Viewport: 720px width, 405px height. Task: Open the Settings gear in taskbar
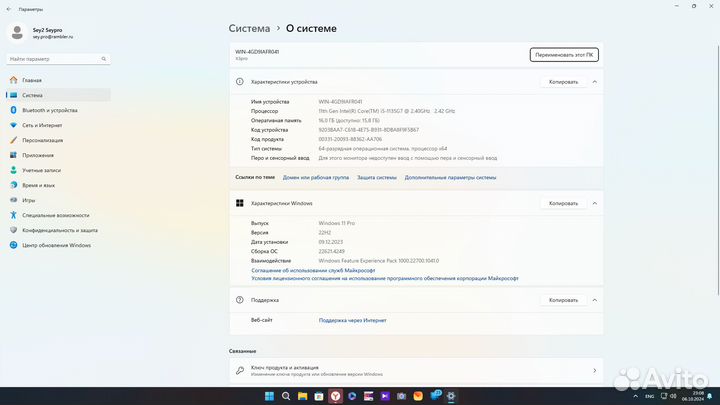(x=451, y=396)
